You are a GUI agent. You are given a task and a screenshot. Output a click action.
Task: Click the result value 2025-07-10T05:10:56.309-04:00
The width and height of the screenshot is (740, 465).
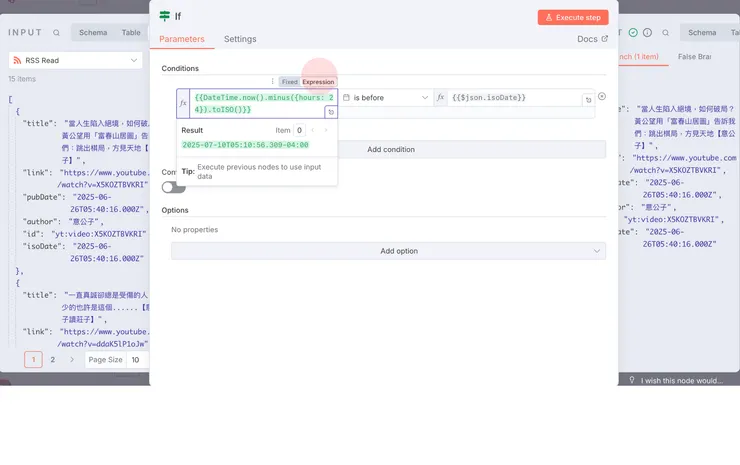coord(245,145)
